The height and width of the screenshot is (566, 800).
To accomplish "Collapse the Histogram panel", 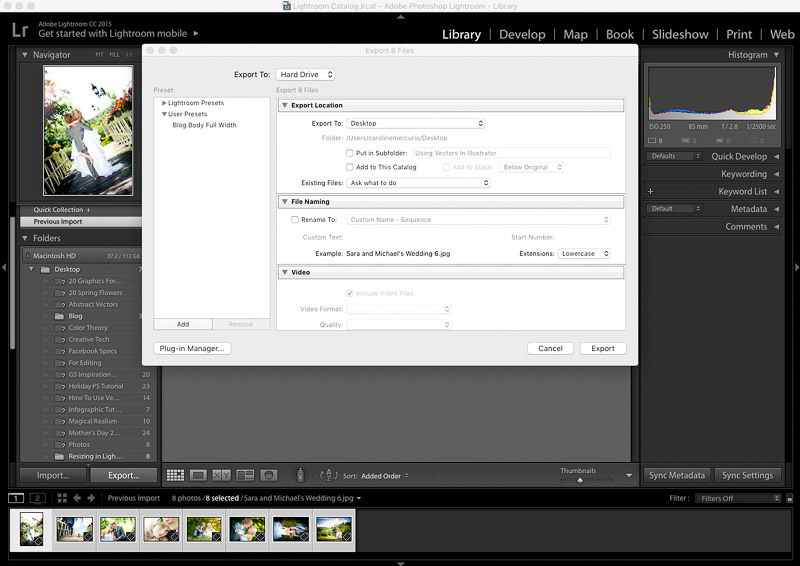I will click(x=777, y=55).
